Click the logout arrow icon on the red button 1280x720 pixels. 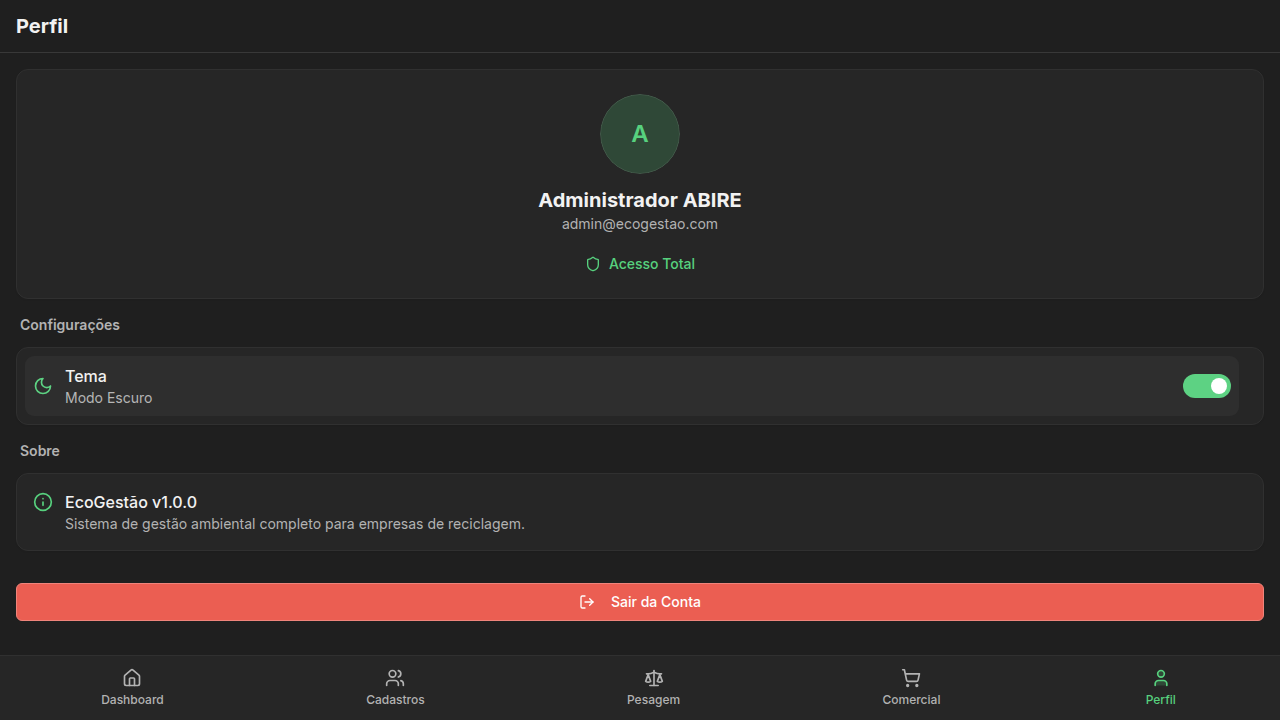(x=587, y=602)
